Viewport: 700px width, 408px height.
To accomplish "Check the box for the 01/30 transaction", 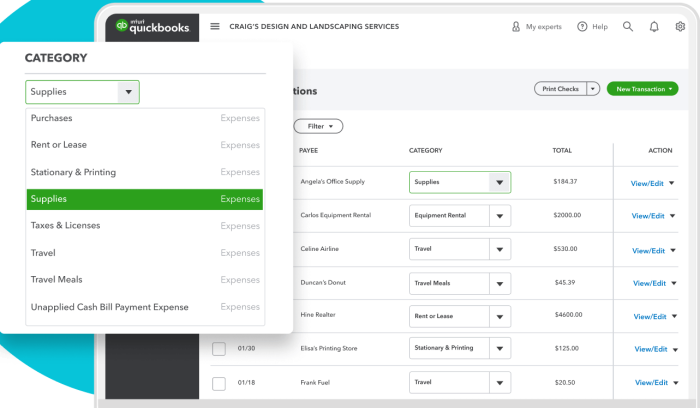I will (219, 349).
